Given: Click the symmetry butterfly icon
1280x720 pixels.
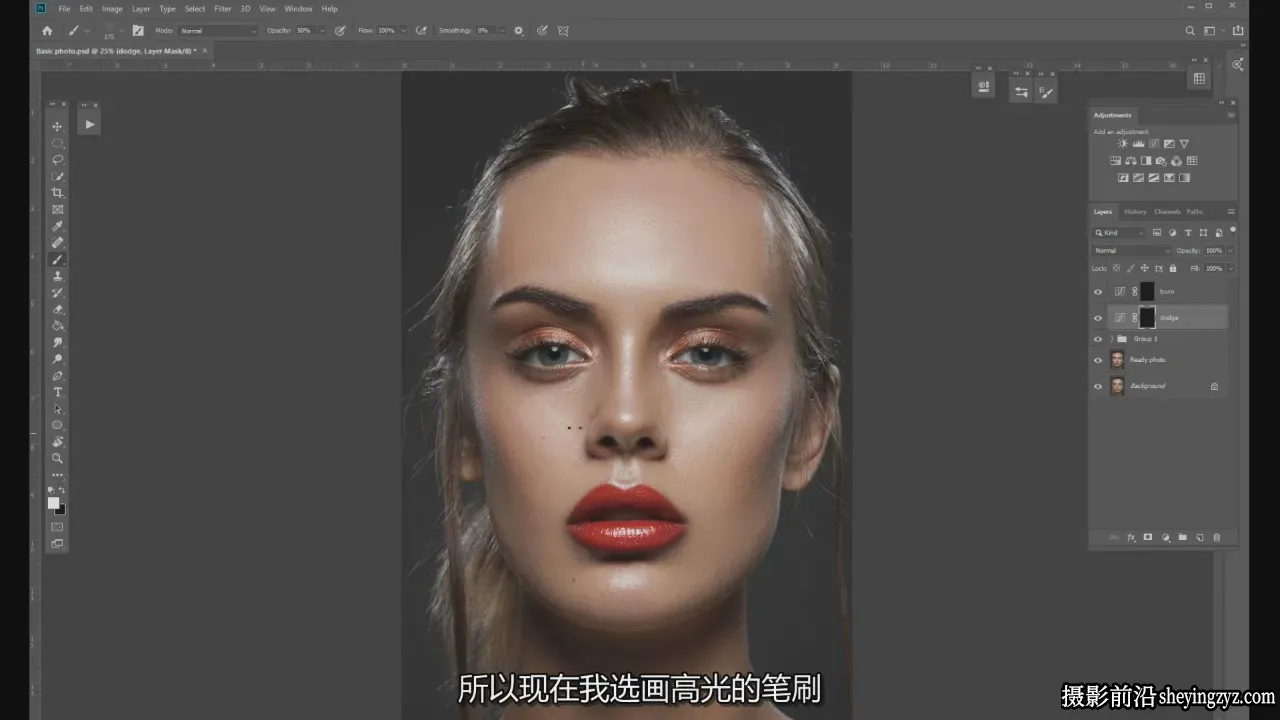Looking at the screenshot, I should pyautogui.click(x=563, y=31).
